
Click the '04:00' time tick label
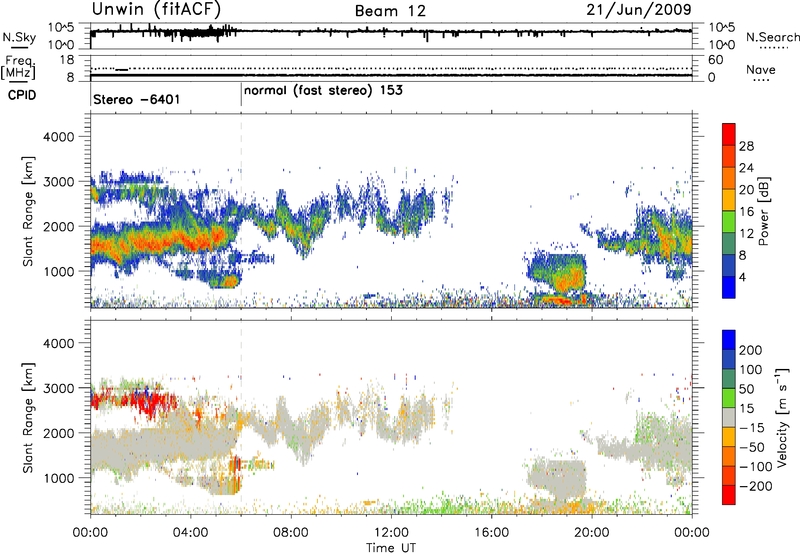[x=190, y=533]
